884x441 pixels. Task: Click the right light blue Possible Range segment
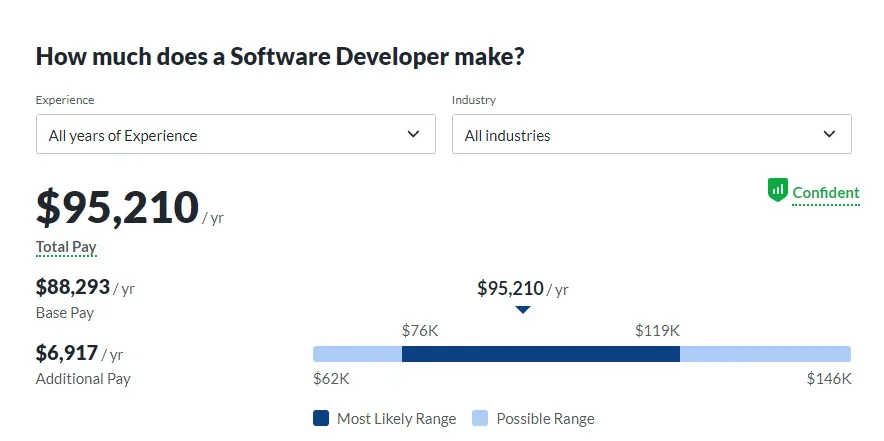click(765, 354)
